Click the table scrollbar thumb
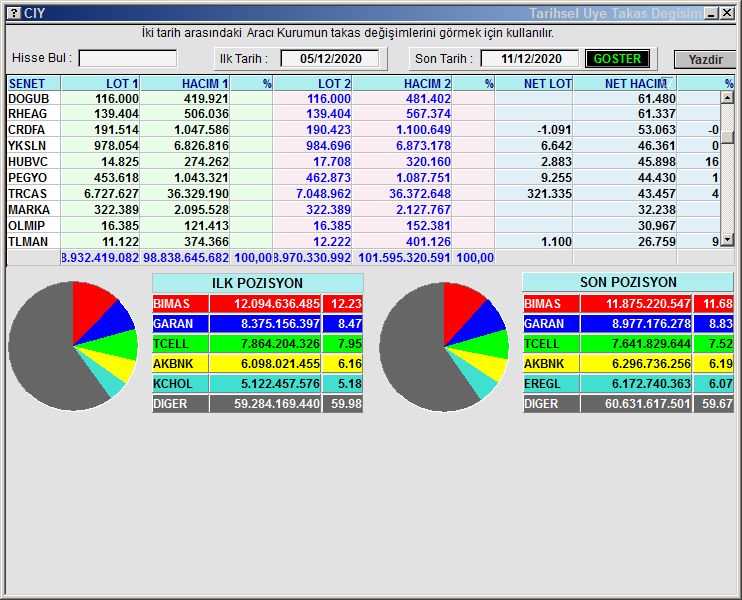This screenshot has height=600, width=742. [727, 137]
